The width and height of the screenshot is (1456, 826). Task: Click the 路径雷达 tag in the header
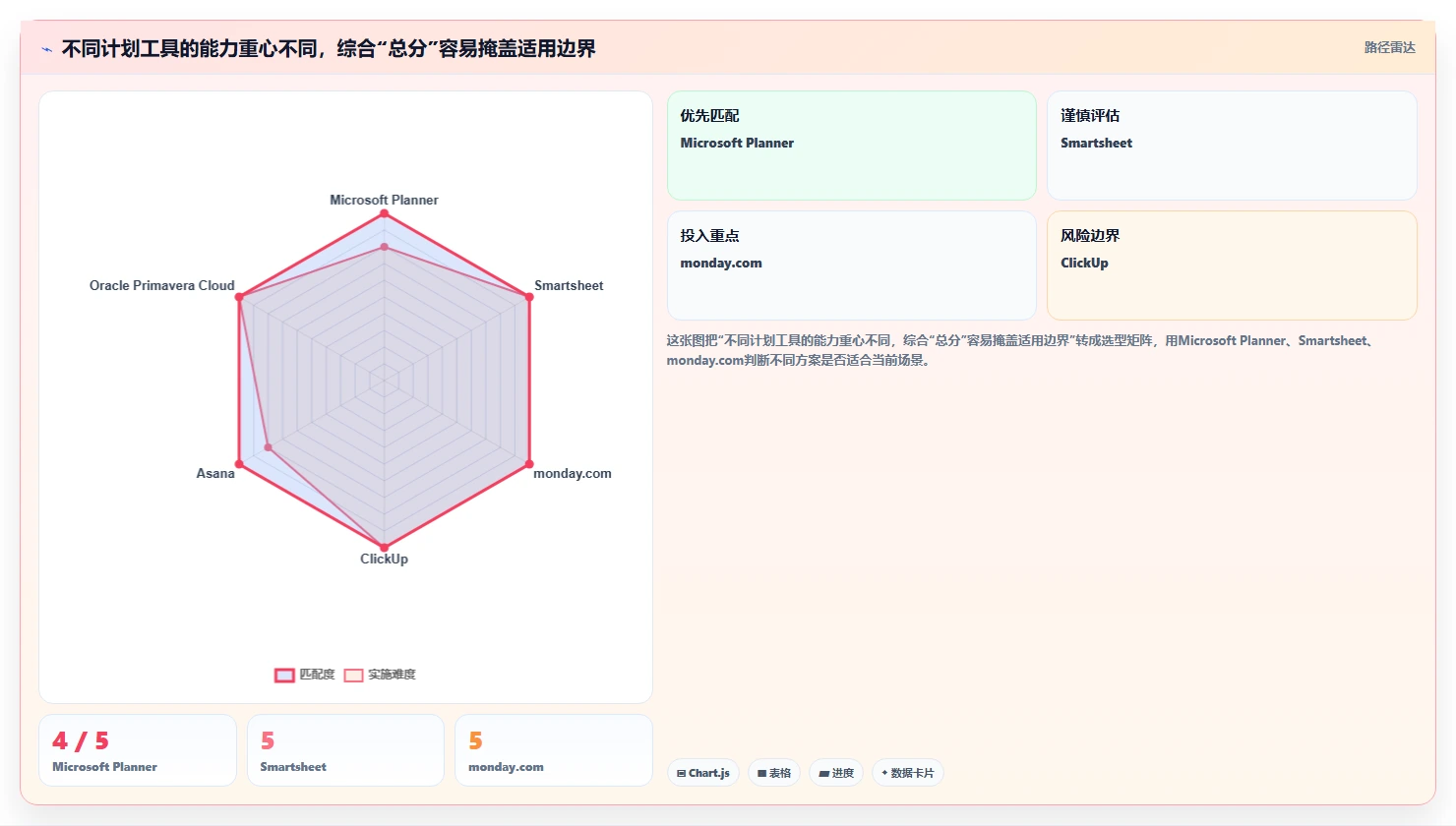(1389, 47)
